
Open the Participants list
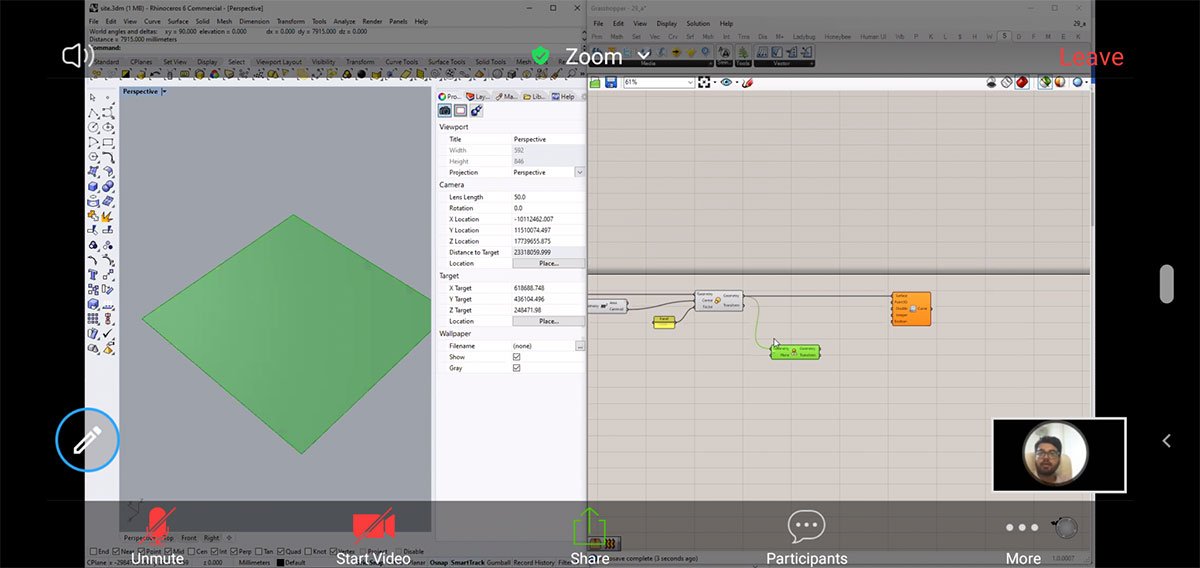pyautogui.click(x=806, y=538)
